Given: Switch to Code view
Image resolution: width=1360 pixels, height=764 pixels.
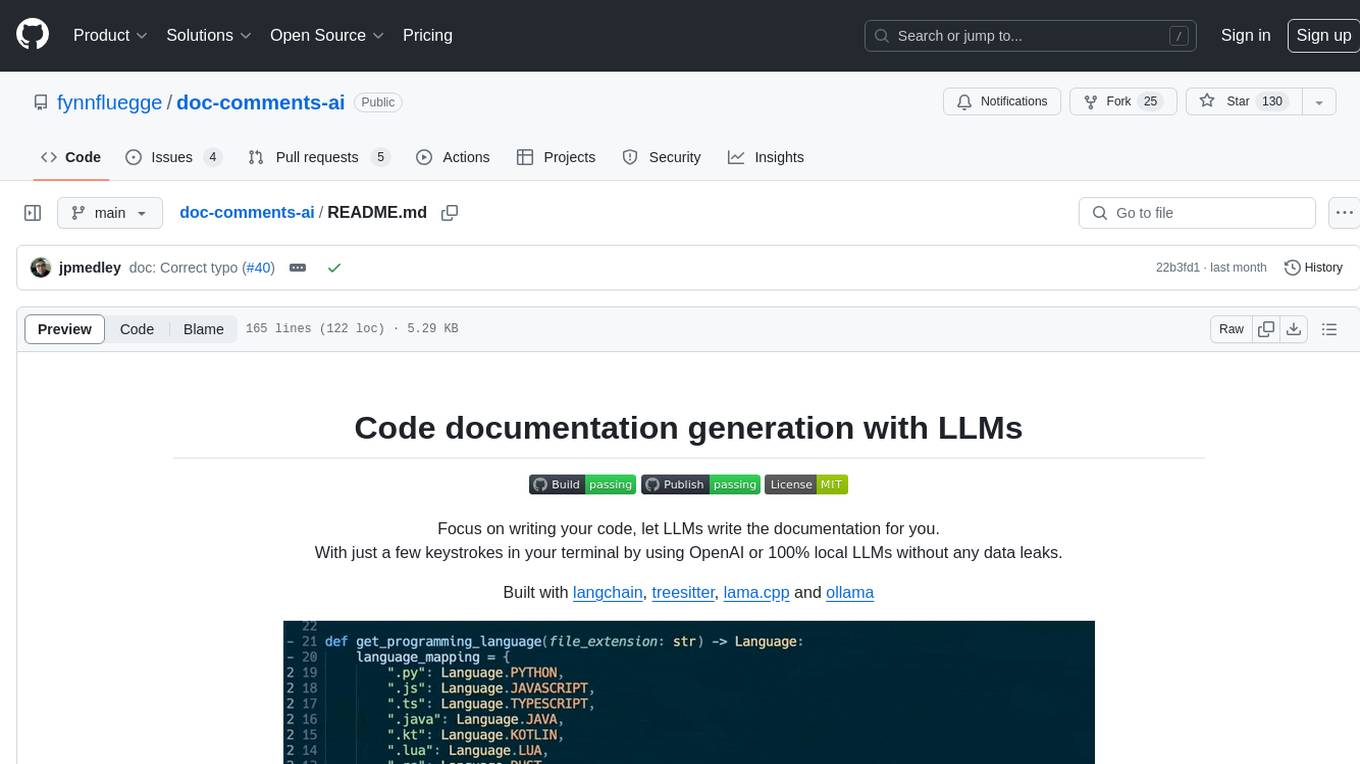Looking at the screenshot, I should [x=137, y=329].
